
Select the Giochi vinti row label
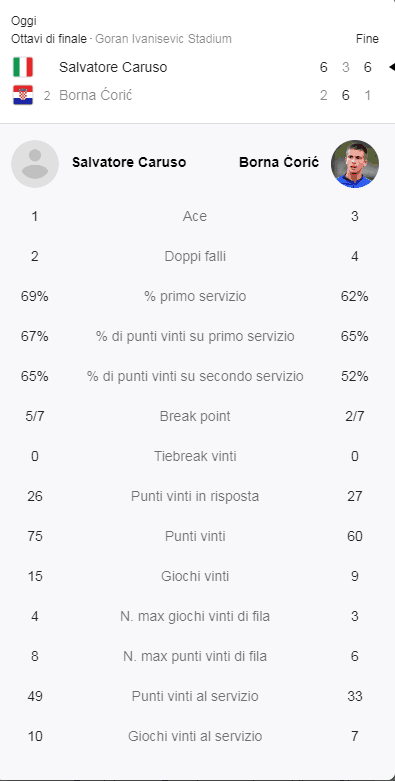195,576
